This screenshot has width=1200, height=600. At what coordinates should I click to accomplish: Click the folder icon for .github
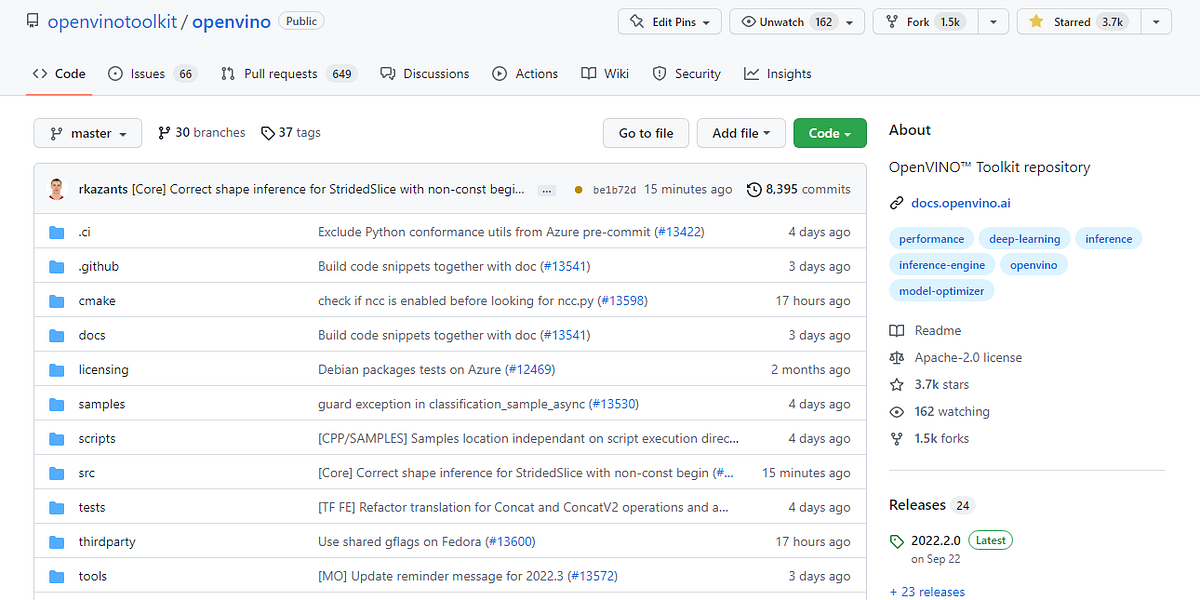(x=56, y=267)
